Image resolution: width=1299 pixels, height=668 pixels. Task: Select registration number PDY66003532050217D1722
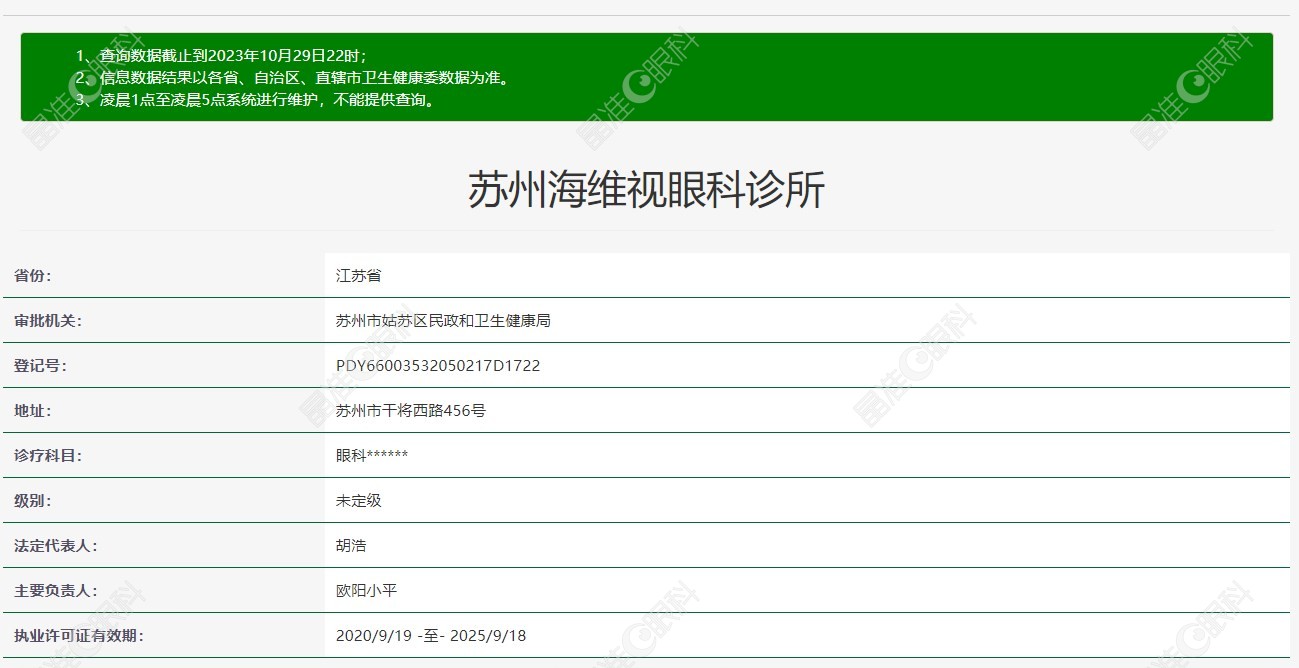point(438,365)
